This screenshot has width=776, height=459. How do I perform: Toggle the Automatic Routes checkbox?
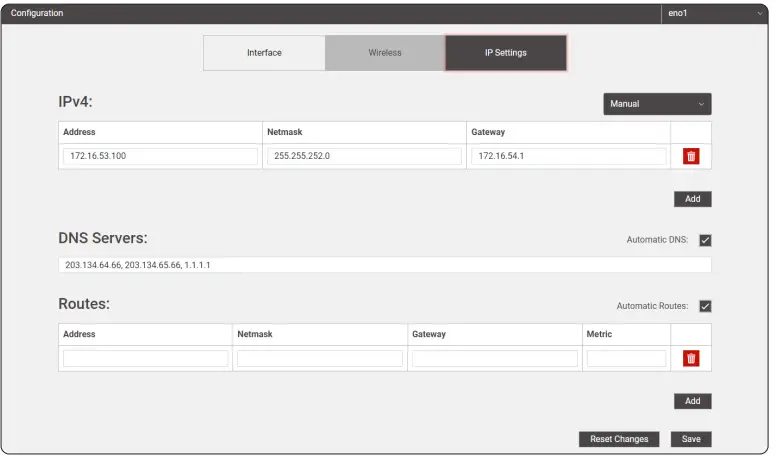(705, 306)
